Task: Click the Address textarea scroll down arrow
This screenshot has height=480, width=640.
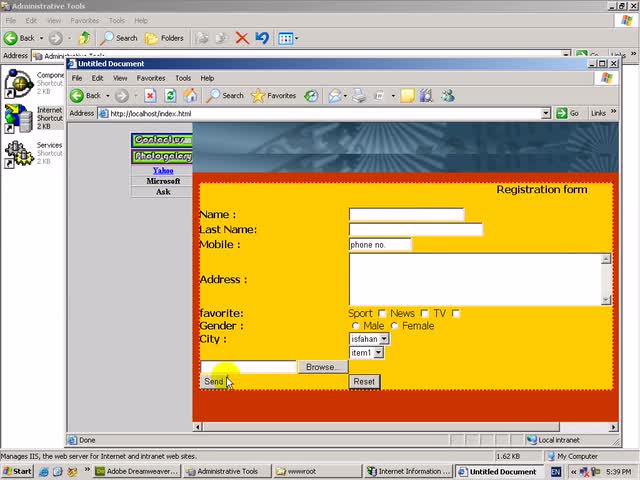Action: coord(606,300)
